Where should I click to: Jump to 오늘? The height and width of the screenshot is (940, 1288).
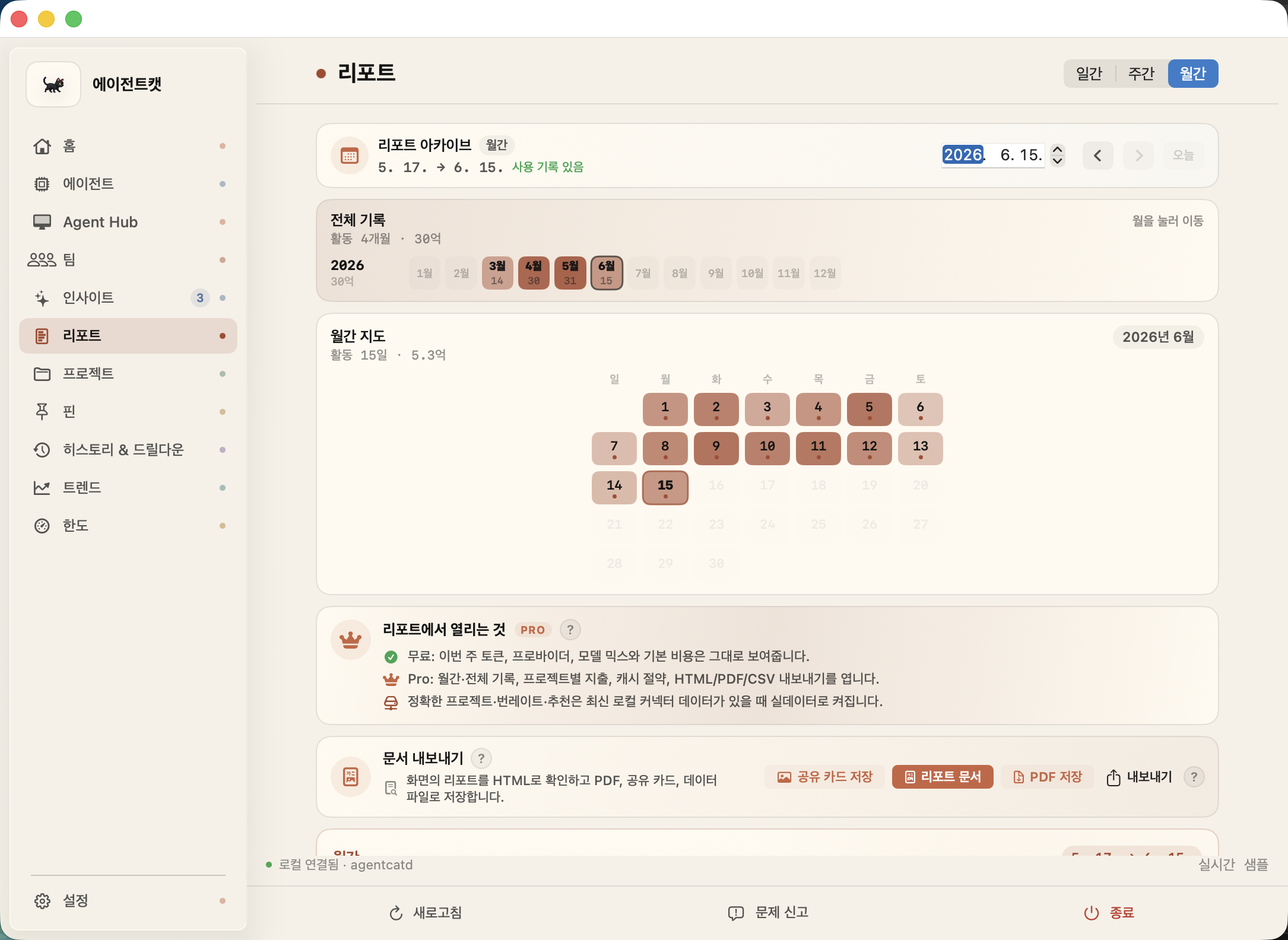point(1183,155)
